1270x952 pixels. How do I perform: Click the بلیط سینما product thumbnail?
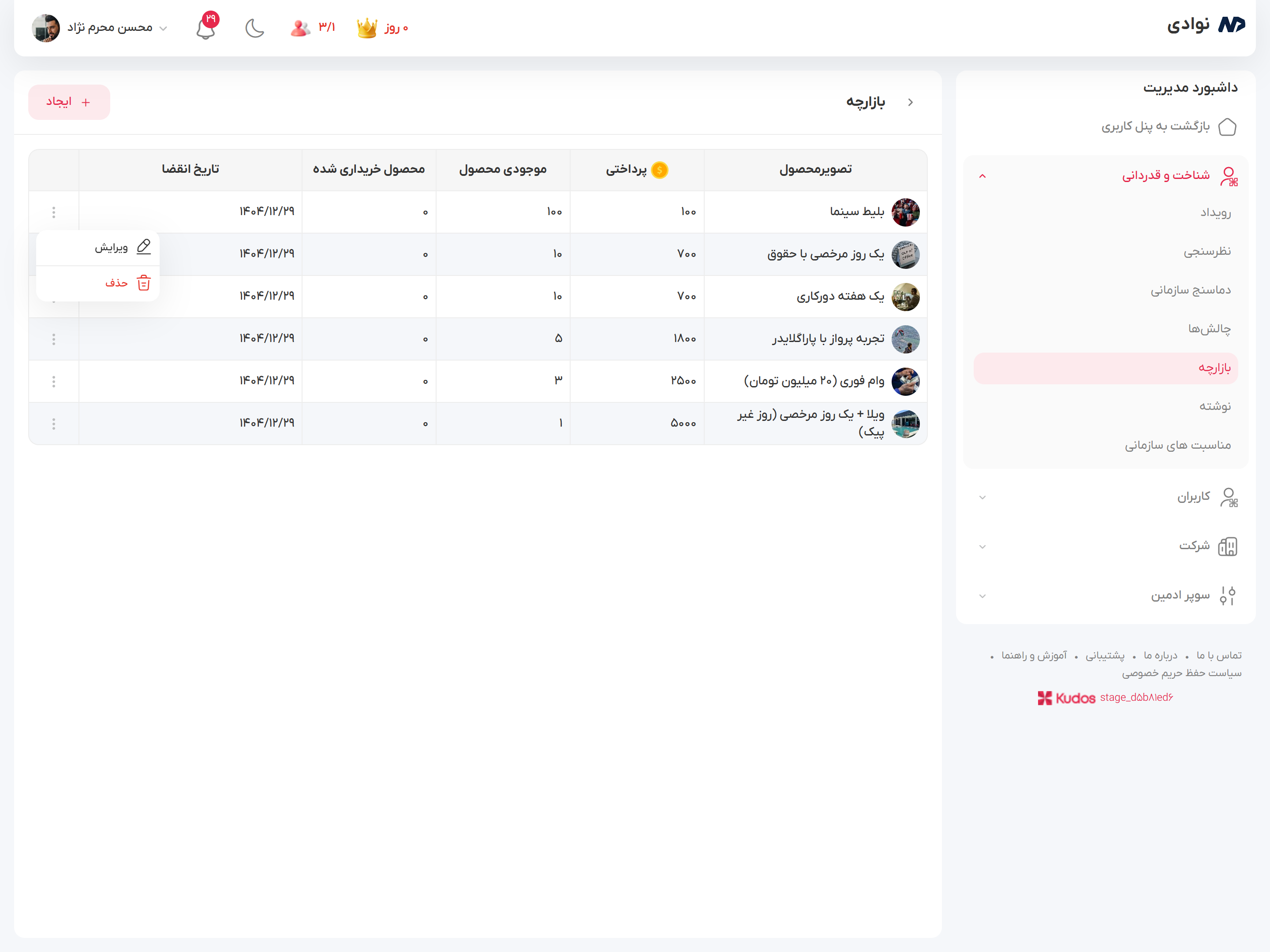pos(906,212)
